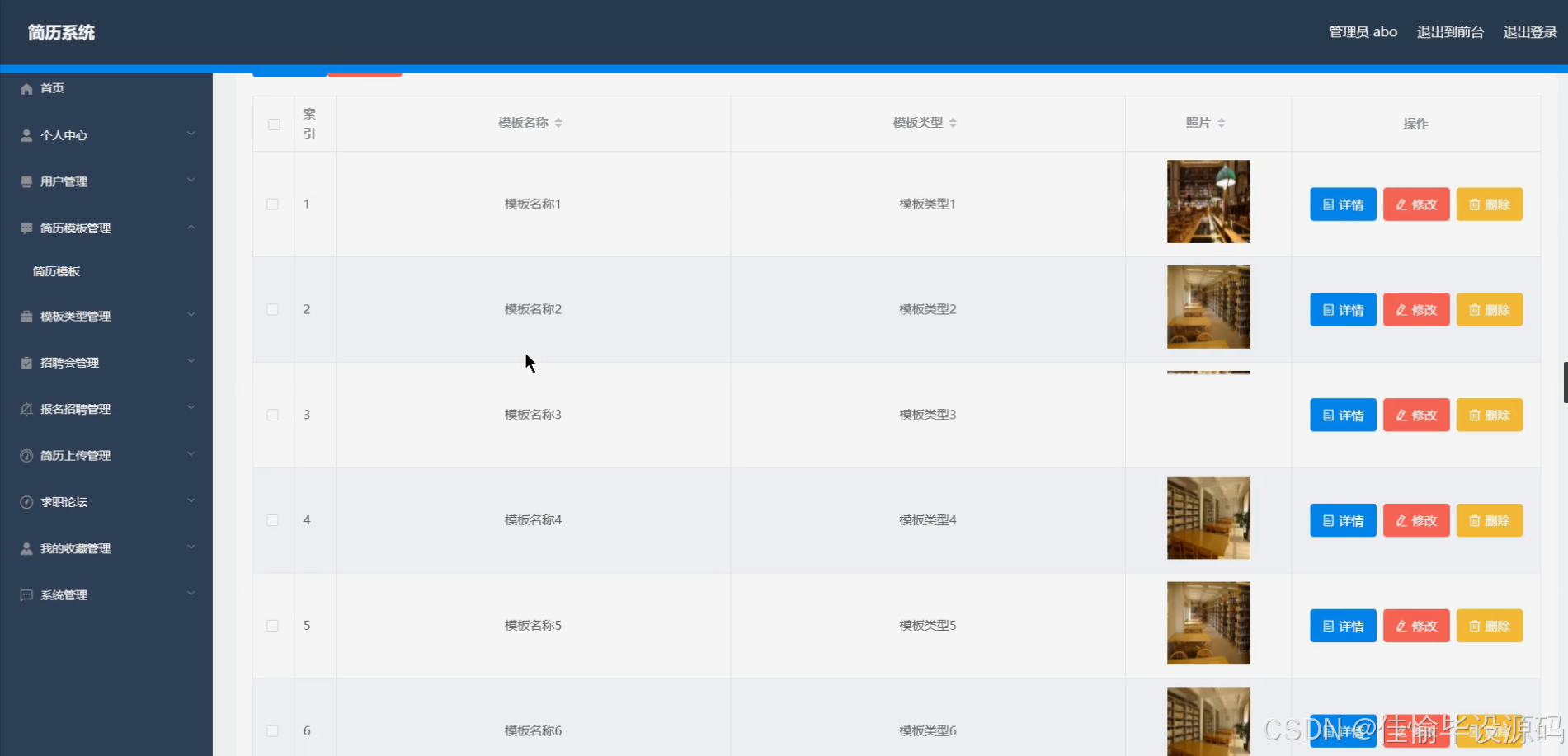Click 删除 button for 模板名称5
Image resolution: width=1568 pixels, height=756 pixels.
click(1490, 627)
